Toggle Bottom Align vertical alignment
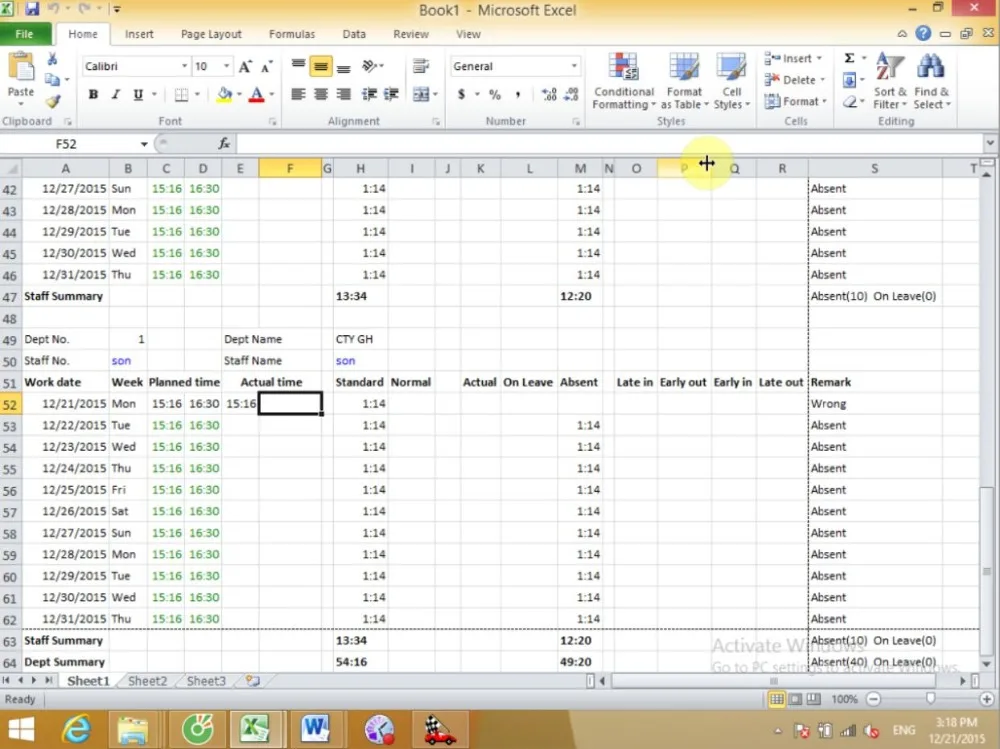 point(343,66)
